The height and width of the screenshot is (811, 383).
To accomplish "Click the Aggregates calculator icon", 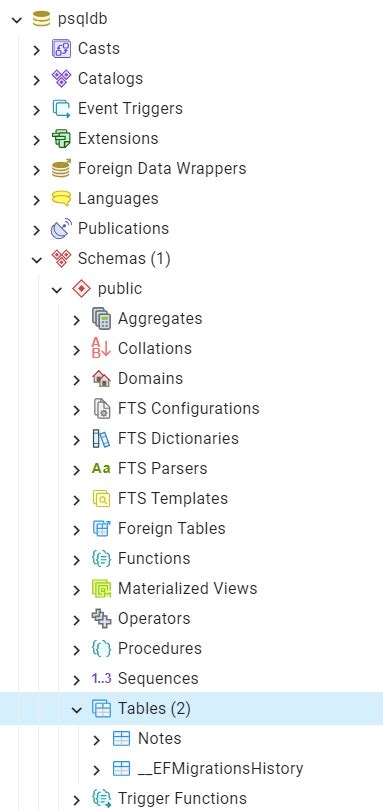I will pyautogui.click(x=101, y=319).
